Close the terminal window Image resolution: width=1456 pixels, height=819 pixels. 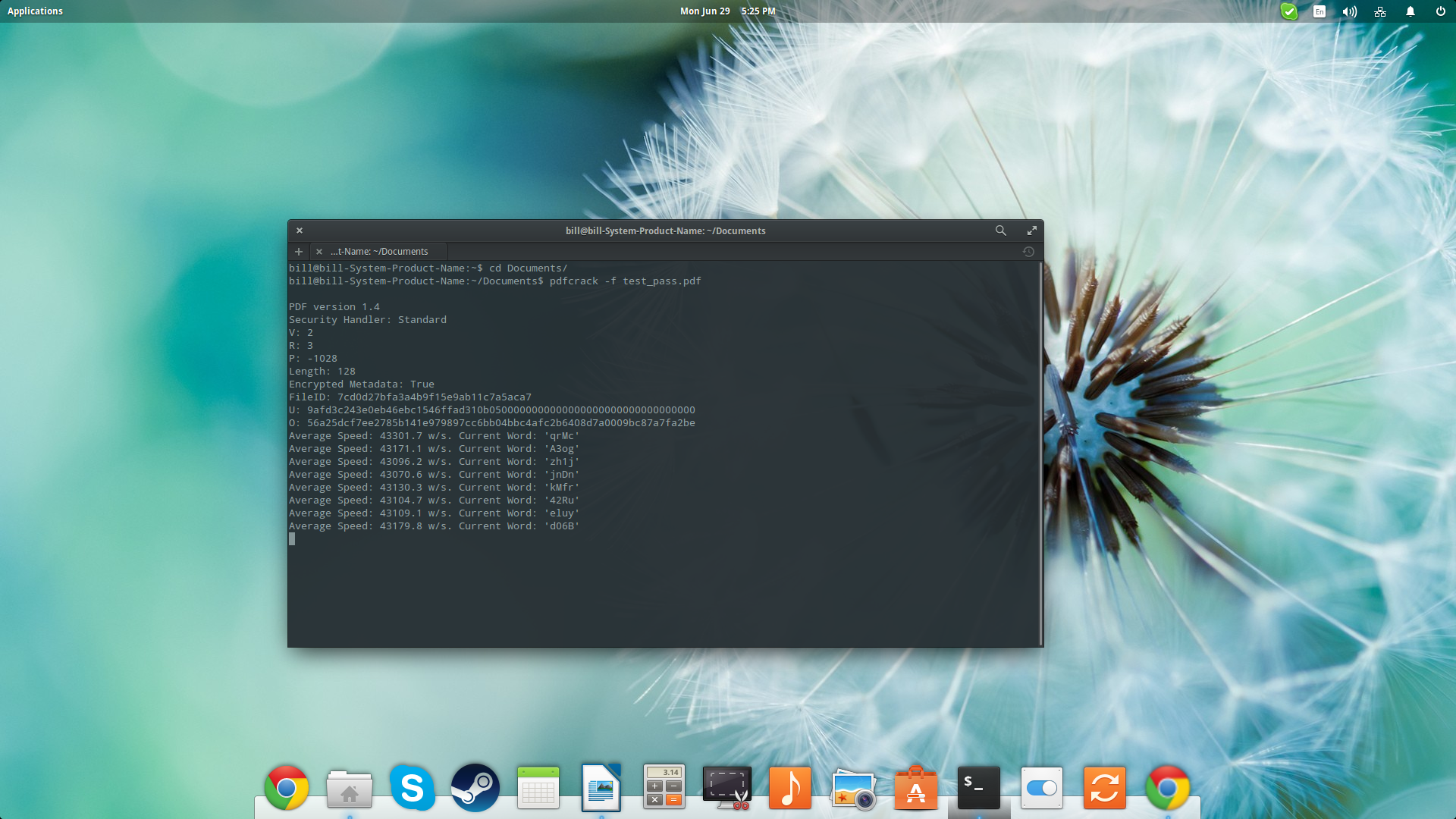coord(300,231)
